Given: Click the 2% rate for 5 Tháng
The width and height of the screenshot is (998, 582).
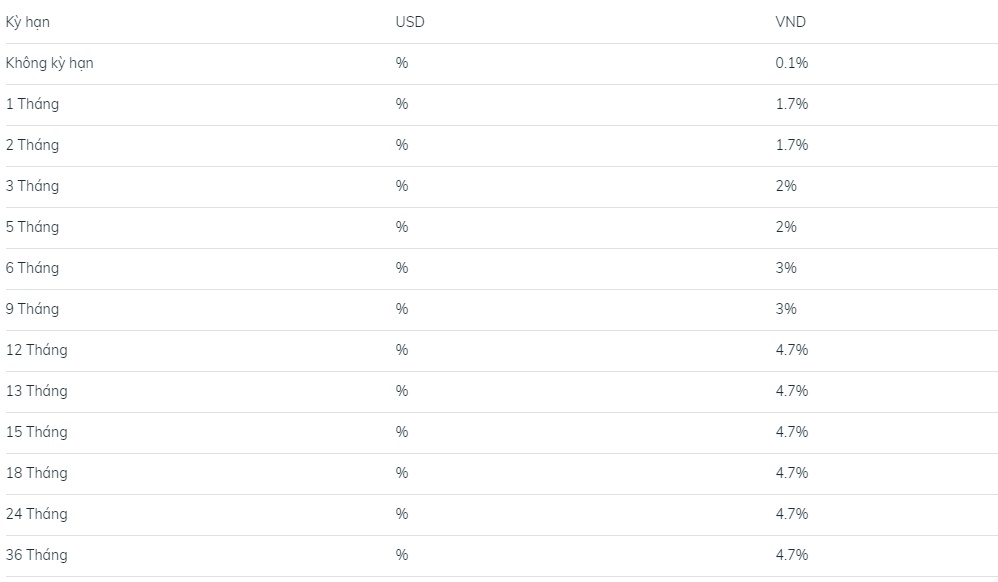Looking at the screenshot, I should coord(786,227).
